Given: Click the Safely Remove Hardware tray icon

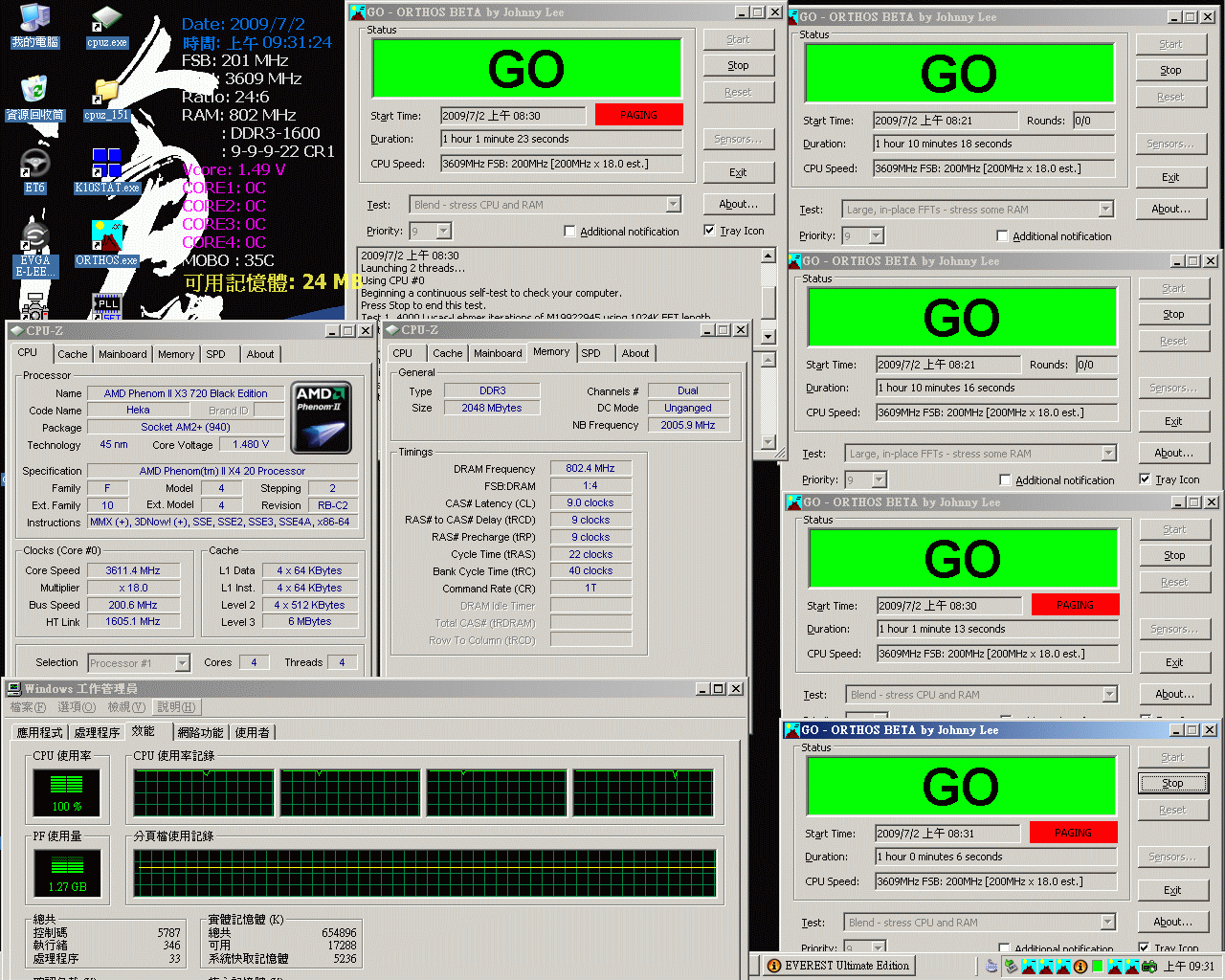Looking at the screenshot, I should coord(1010,967).
